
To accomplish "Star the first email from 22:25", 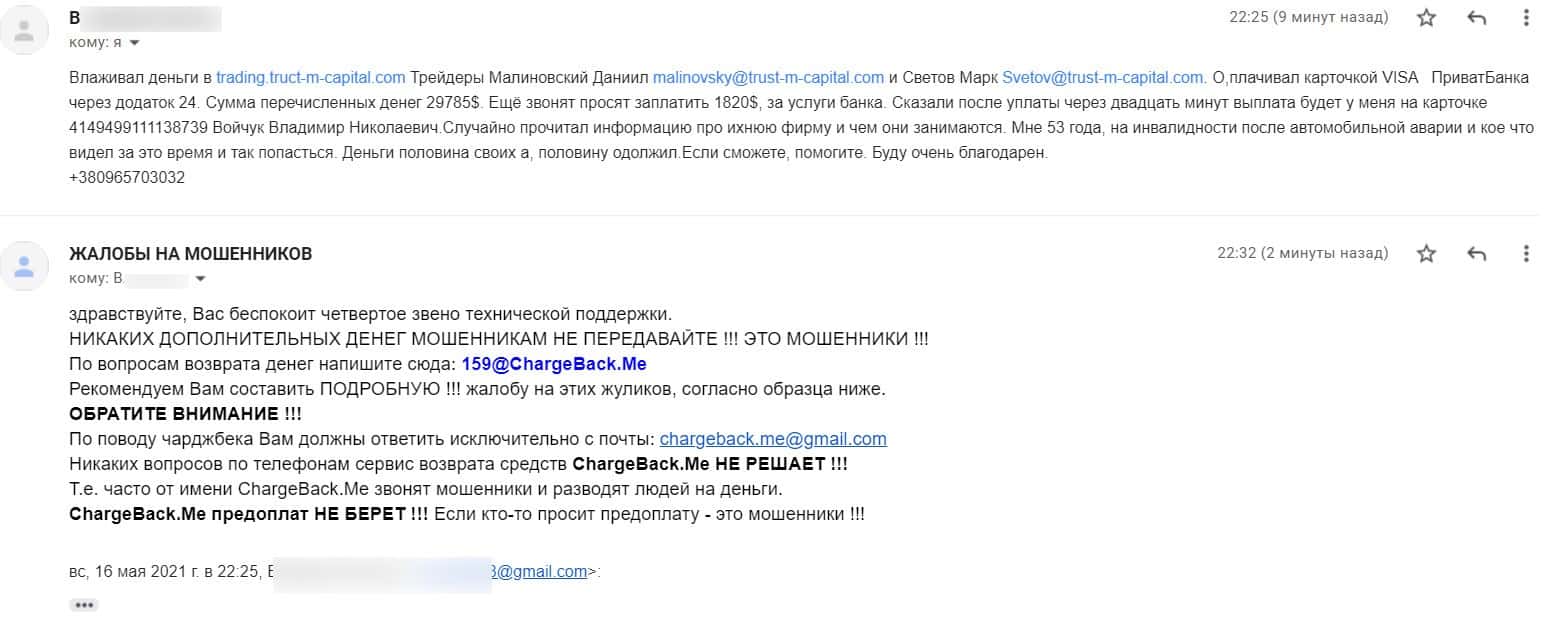I will (x=1426, y=18).
